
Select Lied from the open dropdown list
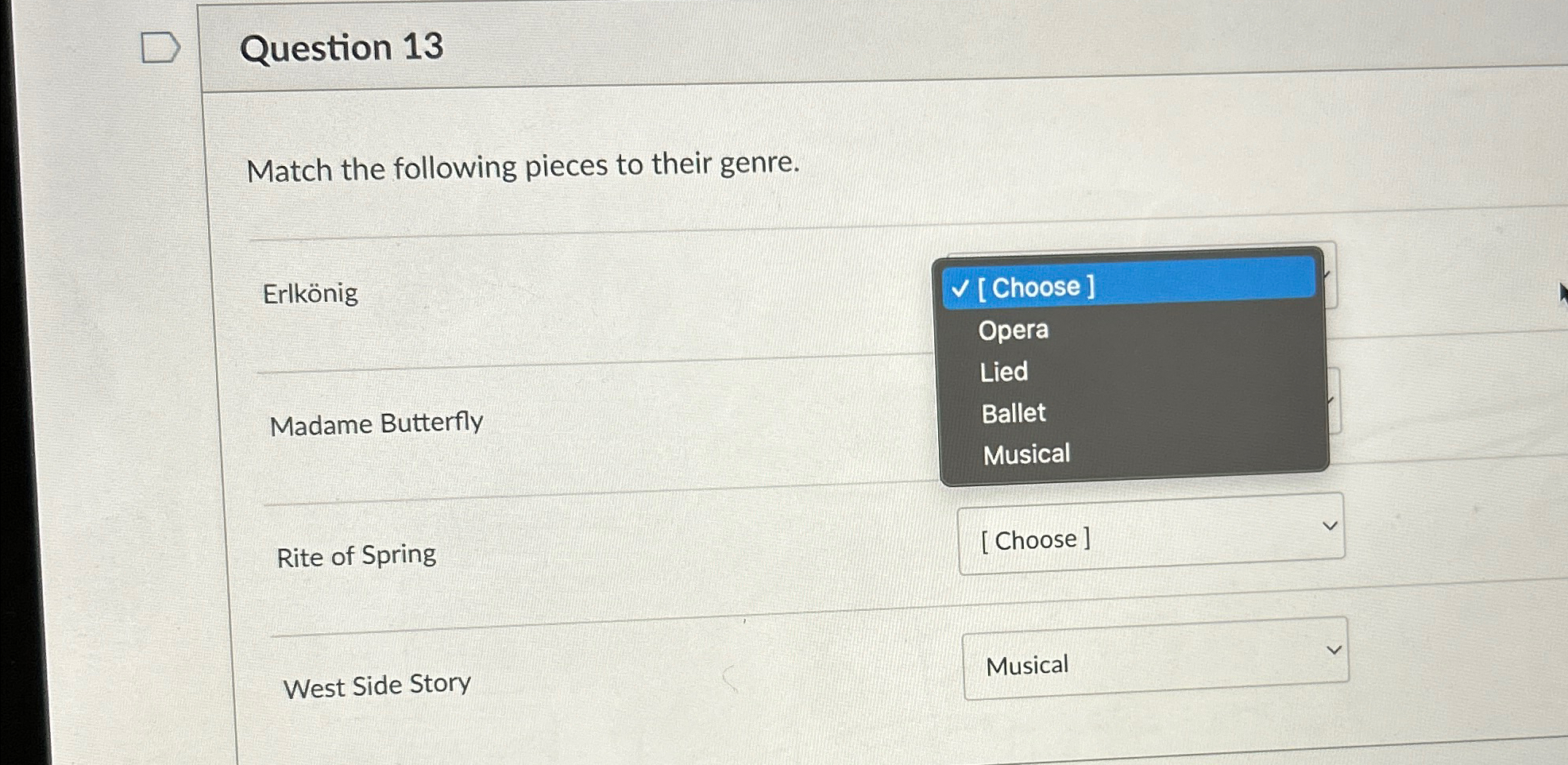point(1002,371)
